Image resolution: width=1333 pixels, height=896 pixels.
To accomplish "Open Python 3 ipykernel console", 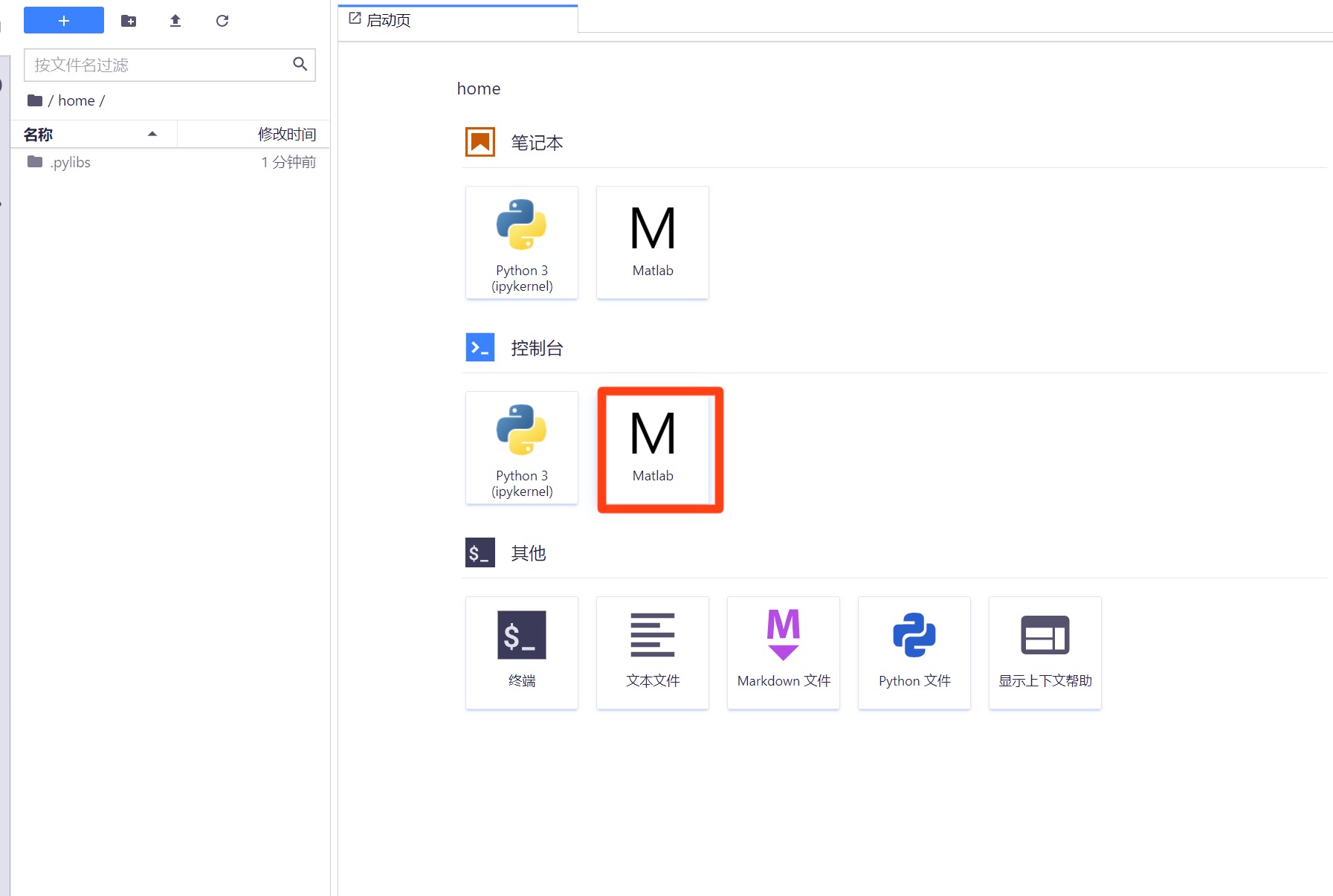I will [x=522, y=448].
